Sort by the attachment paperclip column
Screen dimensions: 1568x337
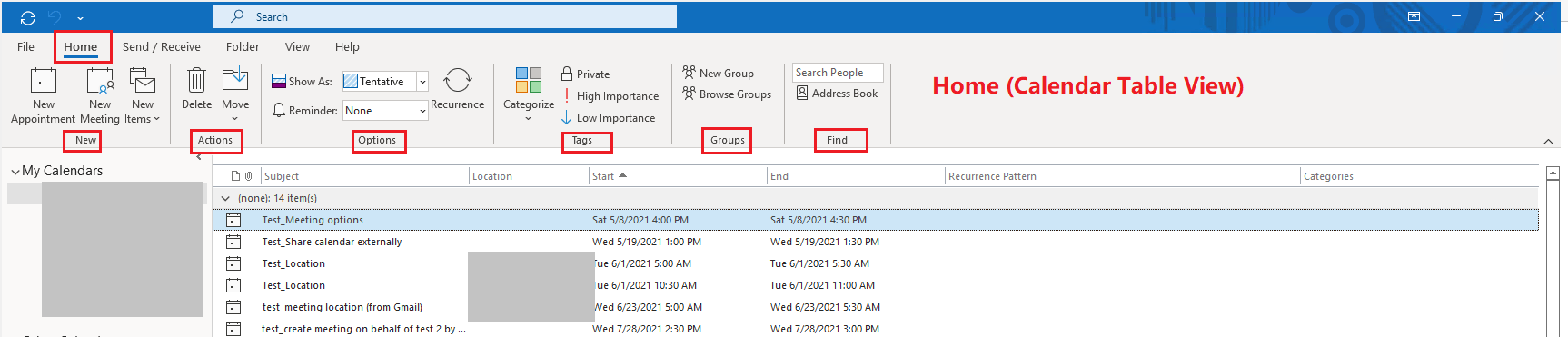249,176
